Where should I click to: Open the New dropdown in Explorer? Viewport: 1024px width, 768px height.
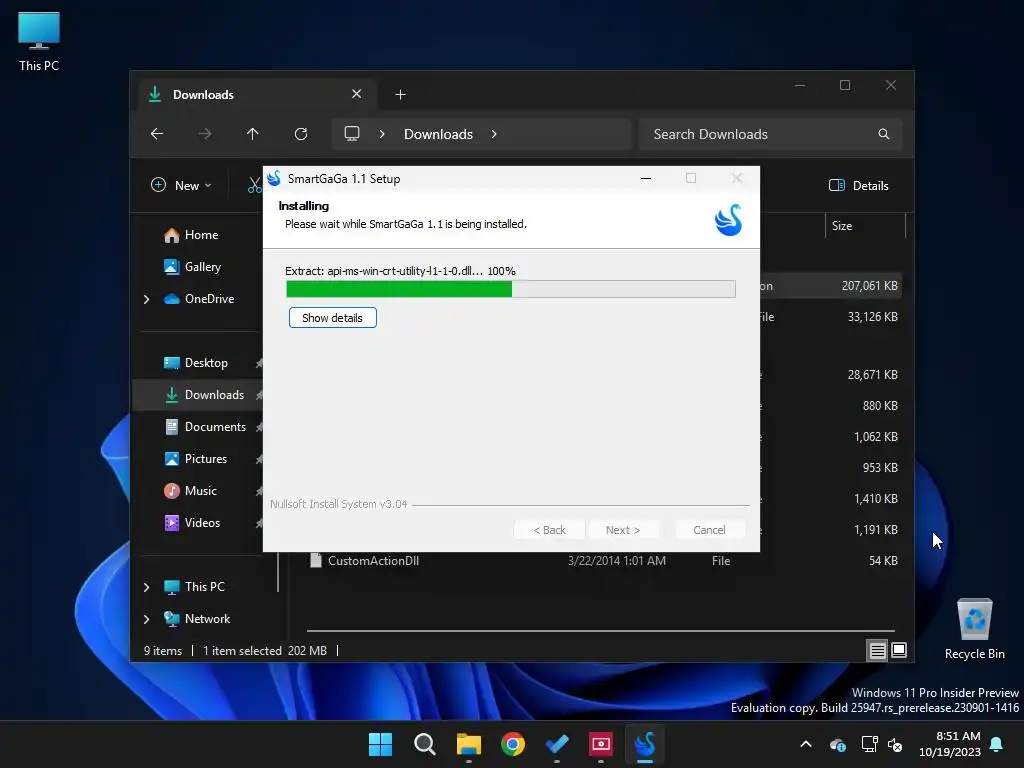[181, 185]
